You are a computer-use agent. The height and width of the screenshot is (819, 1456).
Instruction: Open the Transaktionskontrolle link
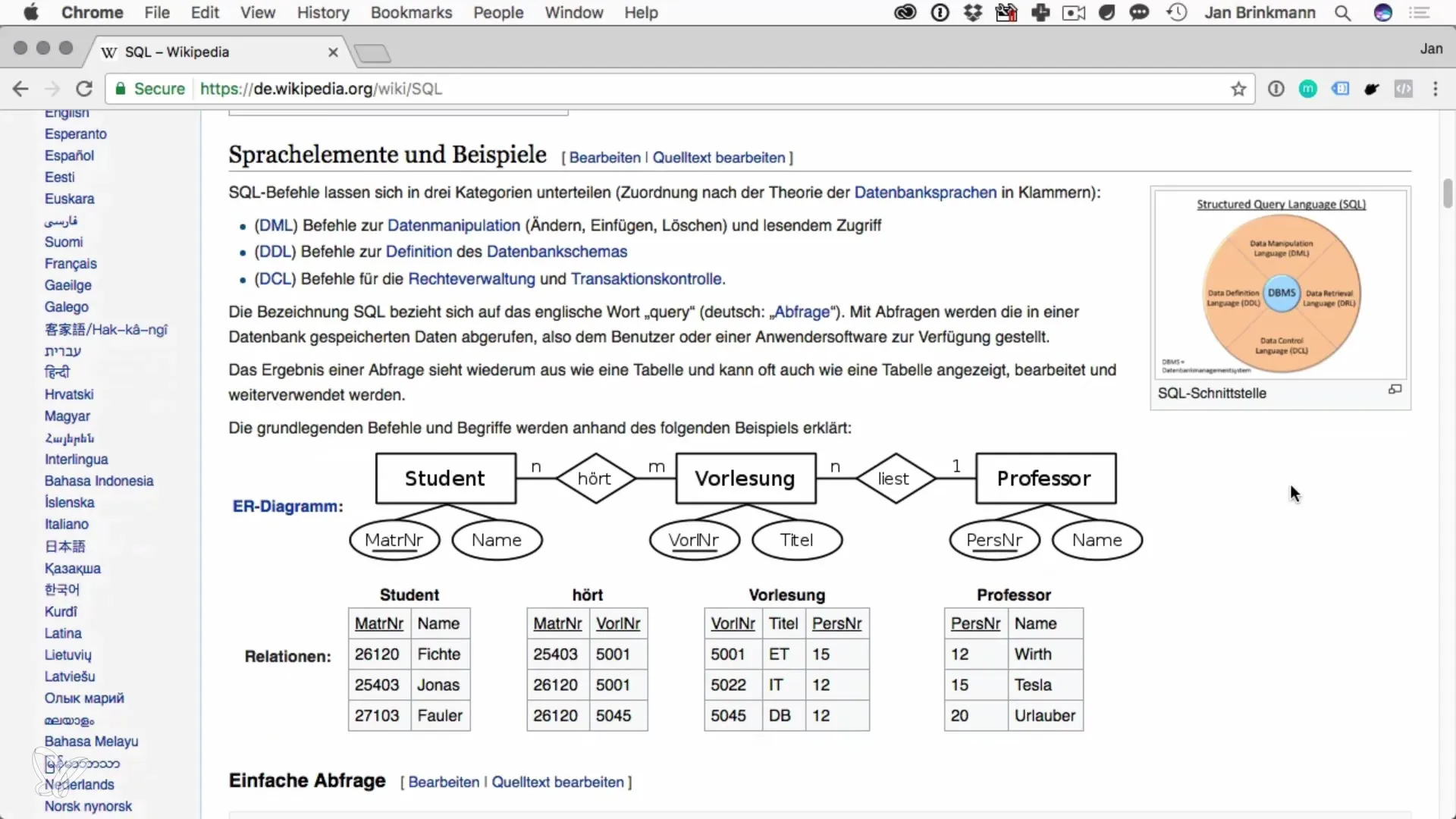pyautogui.click(x=646, y=279)
